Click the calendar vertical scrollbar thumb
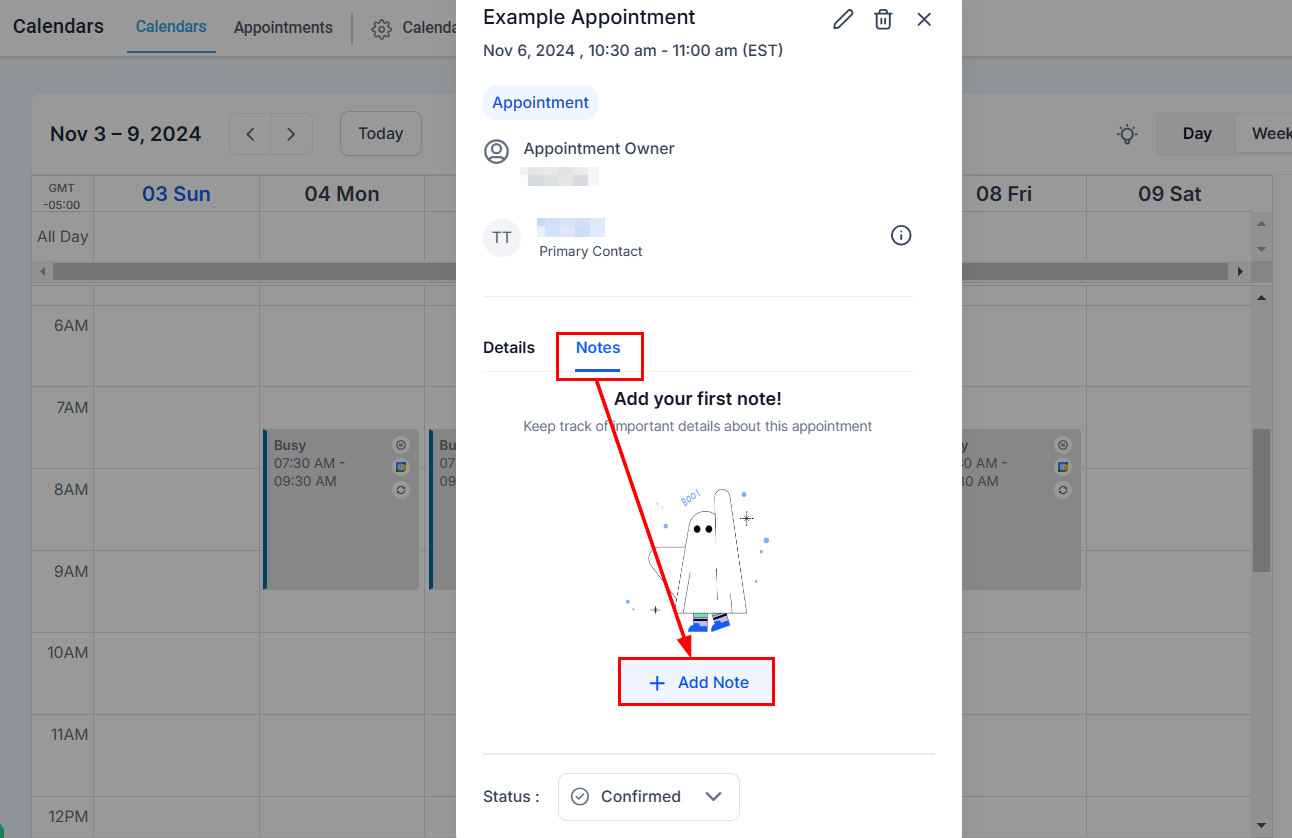 point(1261,500)
